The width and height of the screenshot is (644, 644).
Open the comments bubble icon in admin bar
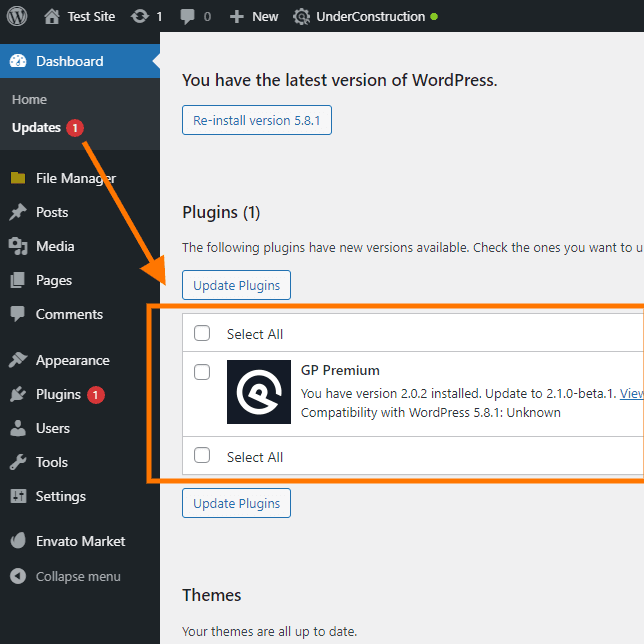[187, 16]
